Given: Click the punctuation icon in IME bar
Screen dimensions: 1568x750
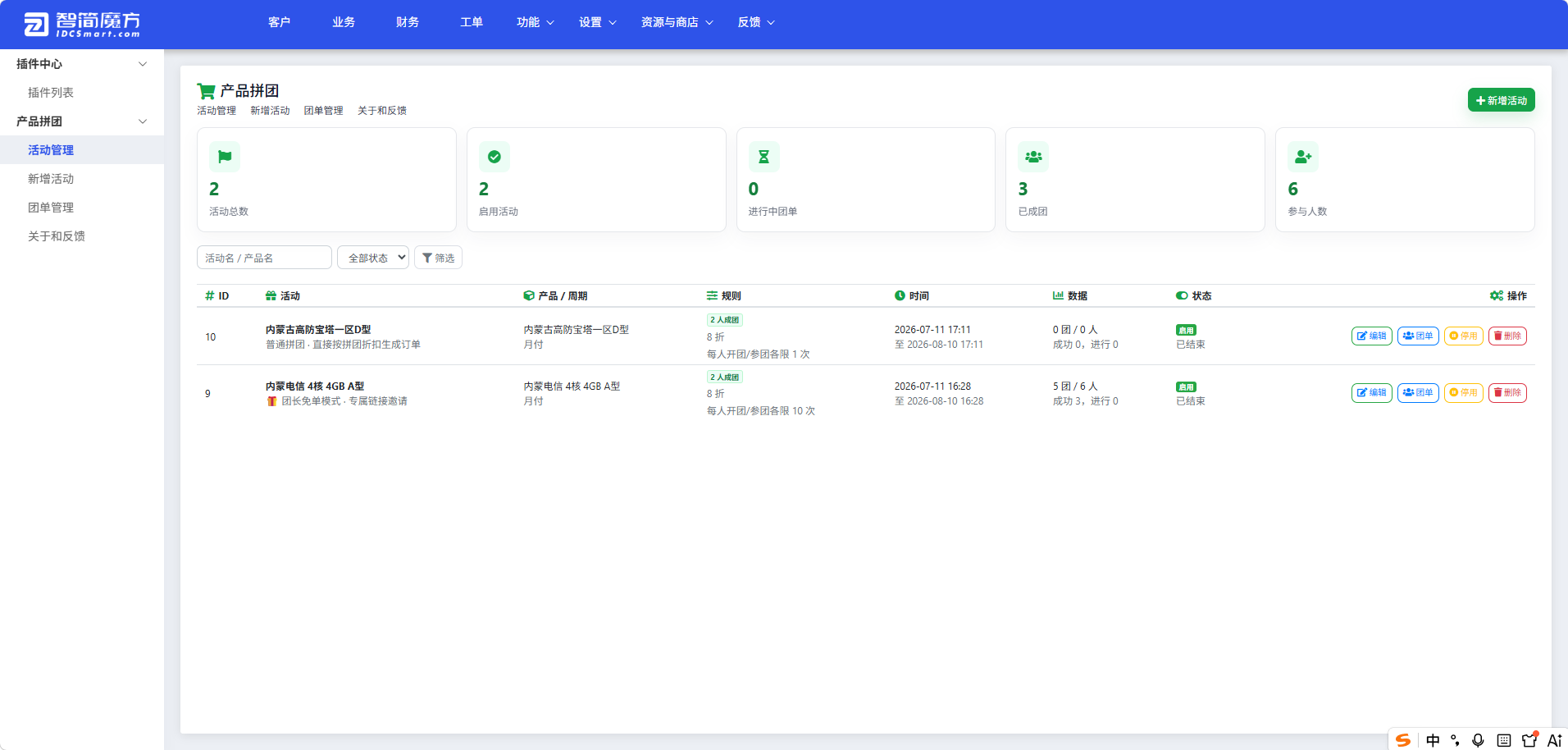Looking at the screenshot, I should coord(1455,740).
